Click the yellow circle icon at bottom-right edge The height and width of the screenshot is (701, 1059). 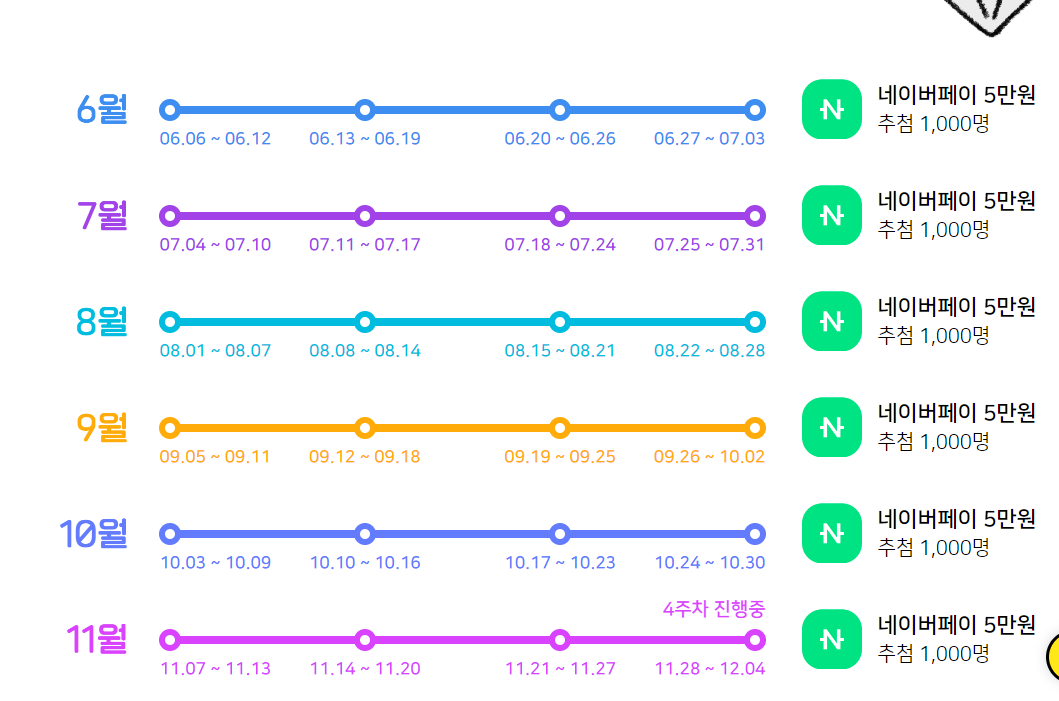click(1053, 657)
